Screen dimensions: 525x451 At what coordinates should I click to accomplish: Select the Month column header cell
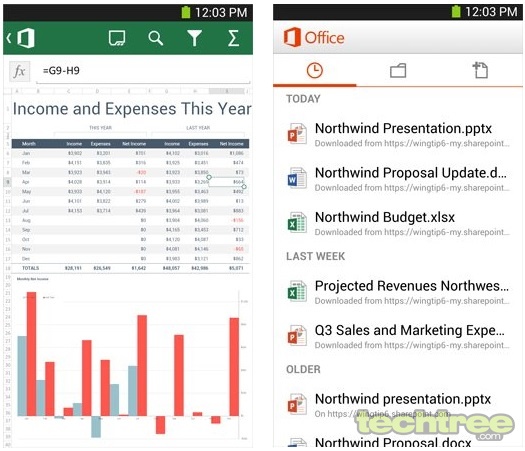(29, 144)
